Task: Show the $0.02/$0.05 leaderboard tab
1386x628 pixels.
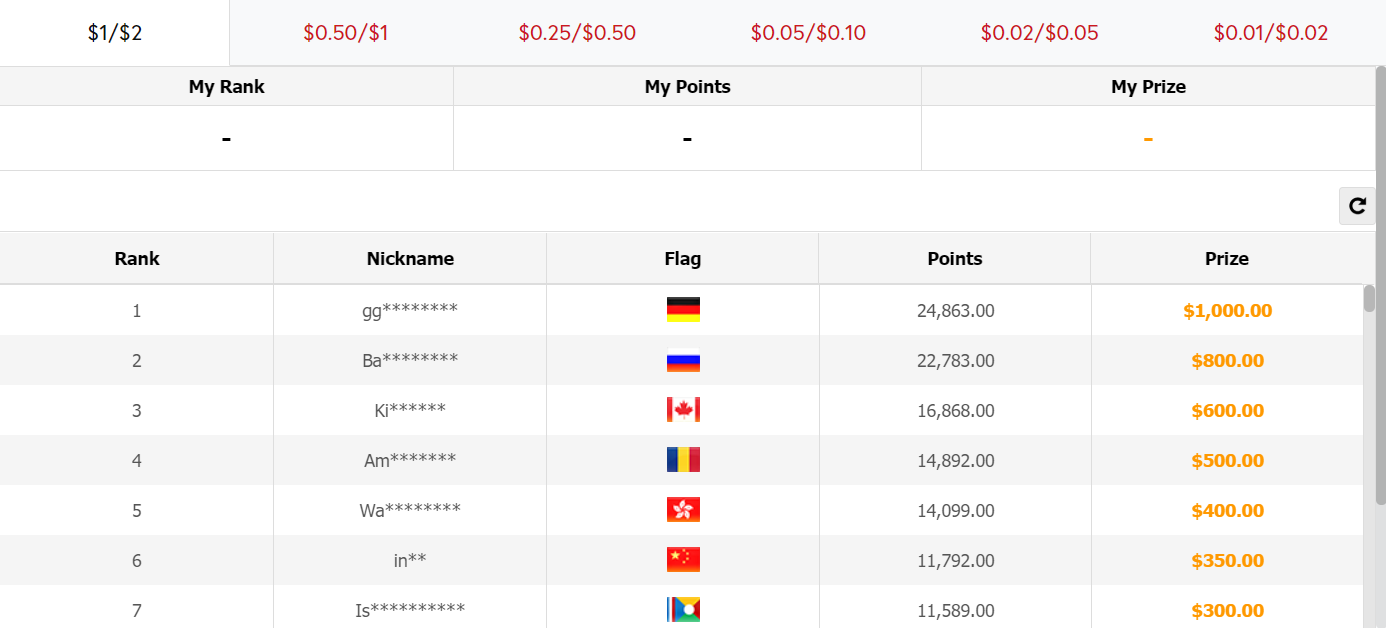Action: tap(1039, 33)
